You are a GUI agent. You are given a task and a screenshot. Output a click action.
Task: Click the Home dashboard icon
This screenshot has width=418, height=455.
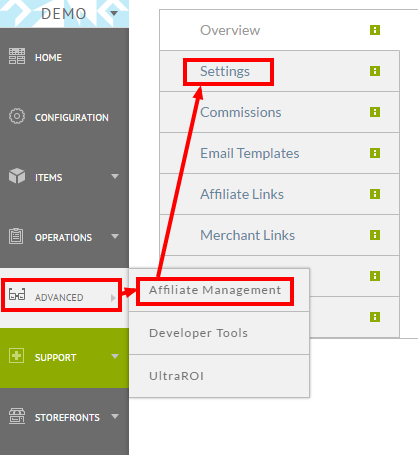pos(17,56)
